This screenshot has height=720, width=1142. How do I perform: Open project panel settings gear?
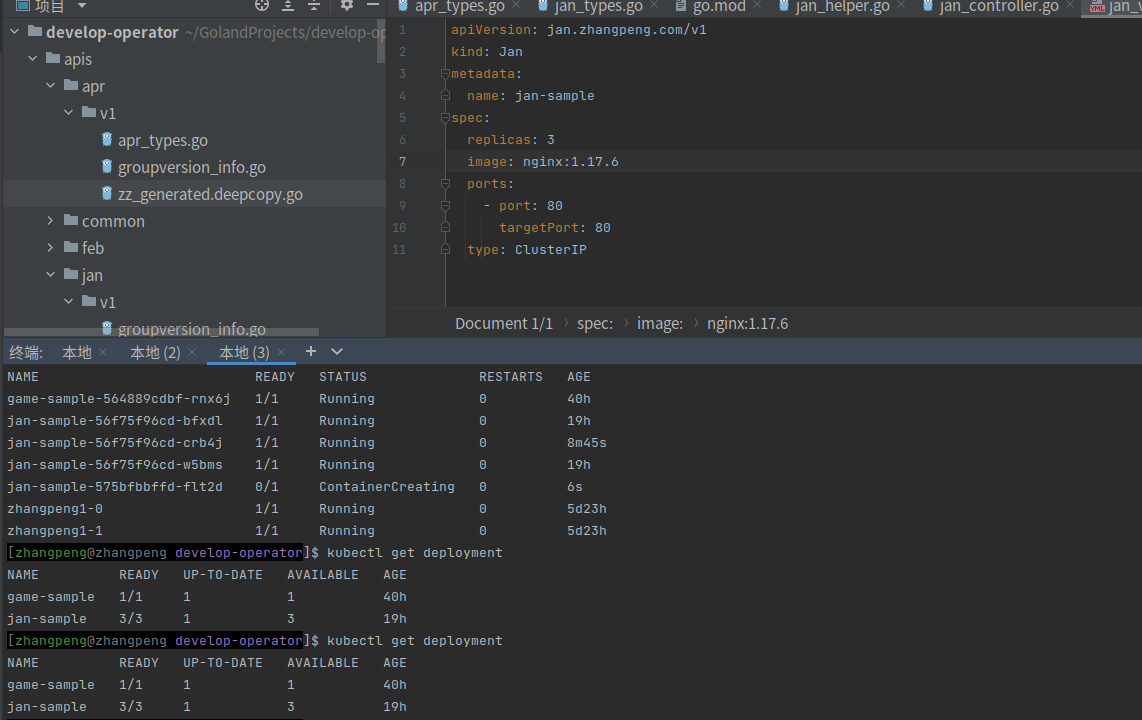347,6
